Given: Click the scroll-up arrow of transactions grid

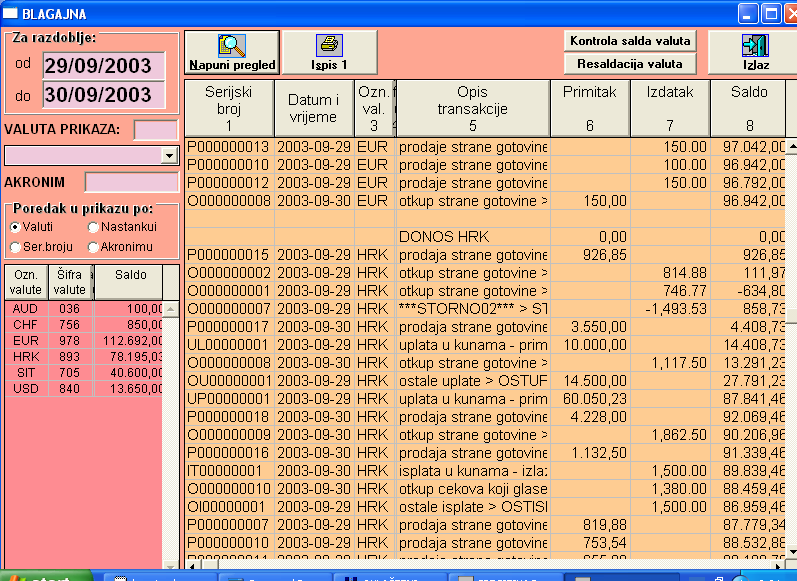Looking at the screenshot, I should click(x=791, y=148).
